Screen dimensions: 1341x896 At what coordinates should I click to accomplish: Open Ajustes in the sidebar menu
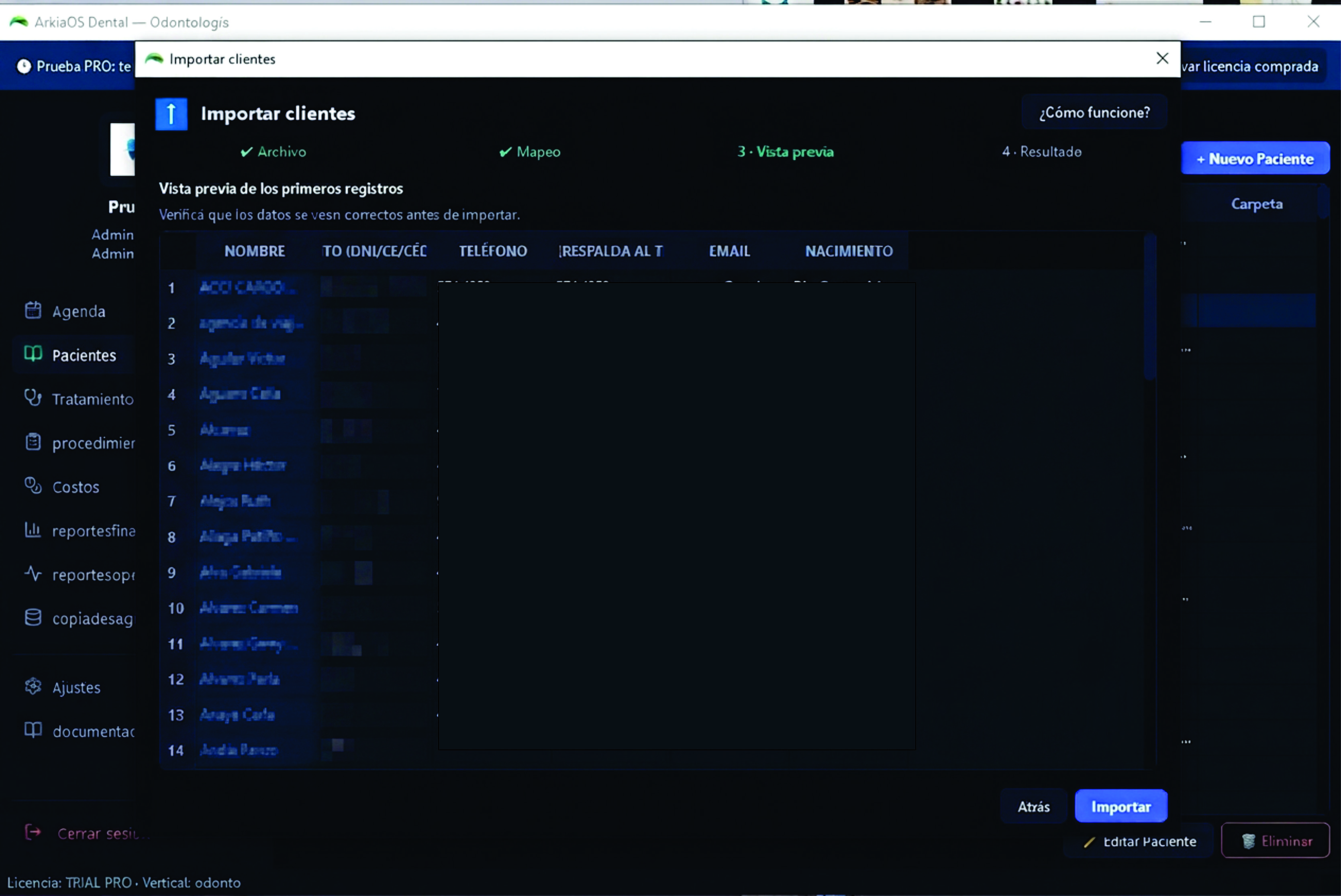[73, 687]
